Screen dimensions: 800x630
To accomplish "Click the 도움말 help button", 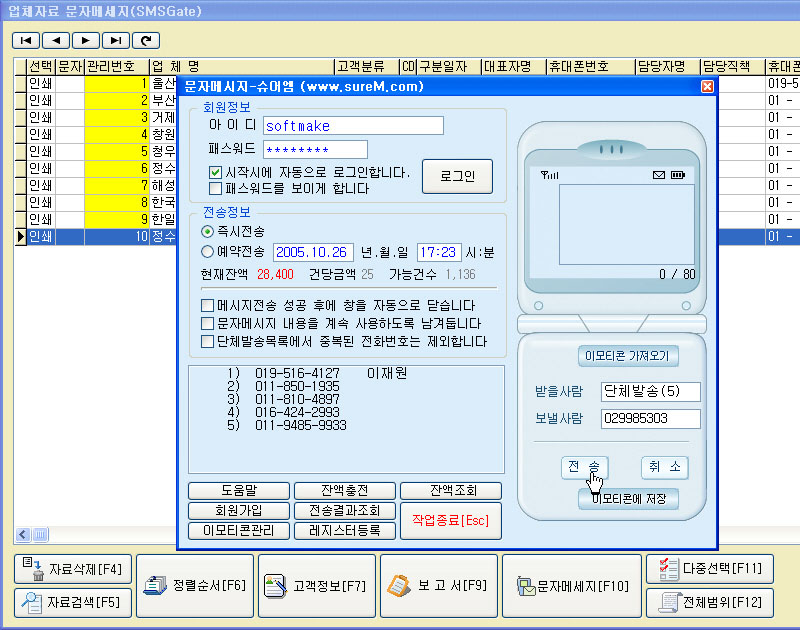I will [x=239, y=491].
